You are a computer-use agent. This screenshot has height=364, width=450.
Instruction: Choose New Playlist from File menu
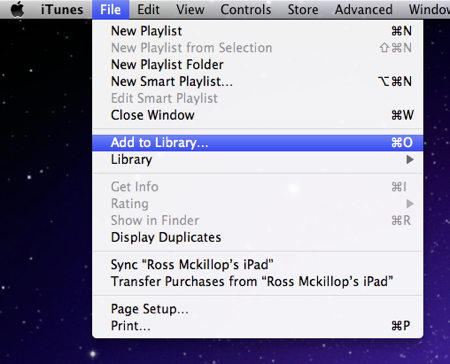257,31
